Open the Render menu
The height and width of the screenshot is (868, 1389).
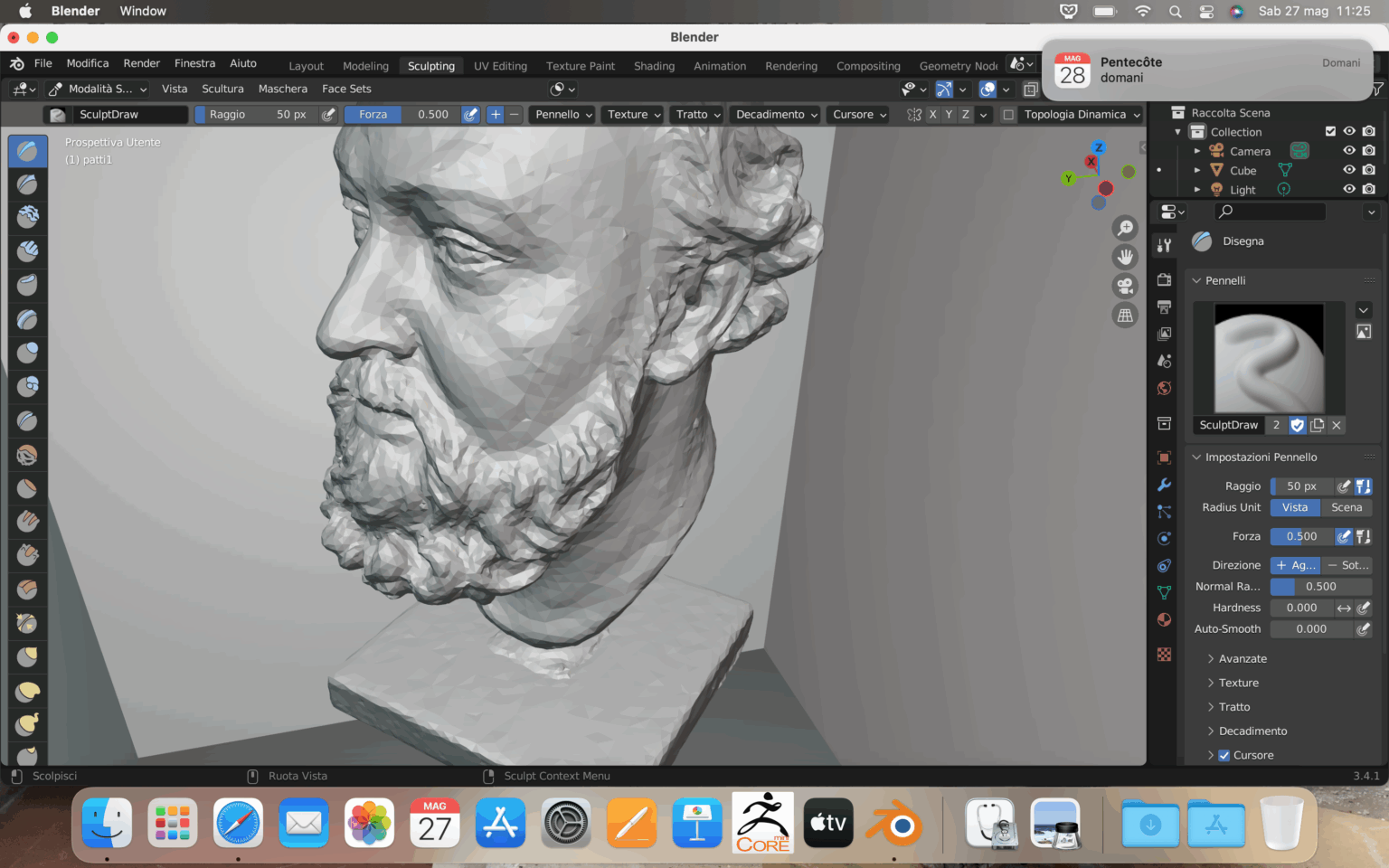141,63
